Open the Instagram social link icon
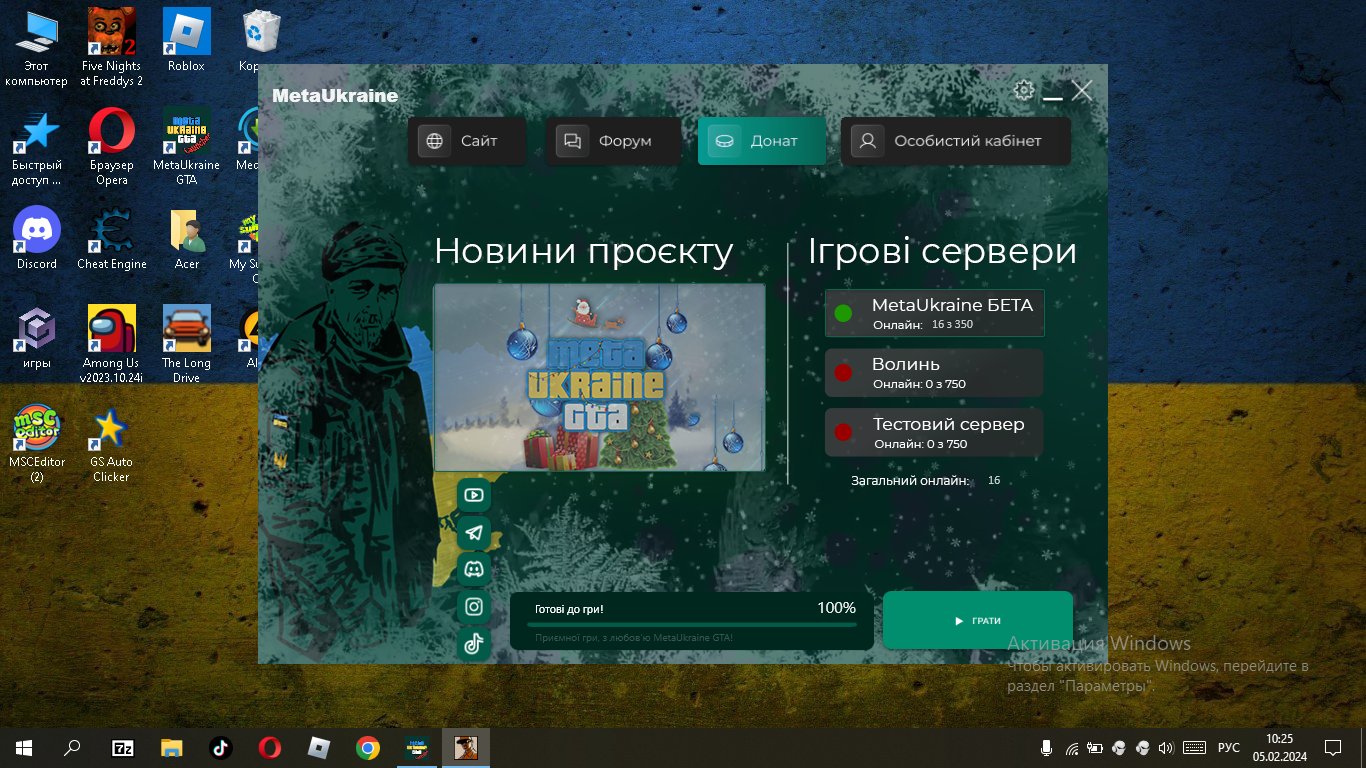The height and width of the screenshot is (768, 1366). coord(474,607)
